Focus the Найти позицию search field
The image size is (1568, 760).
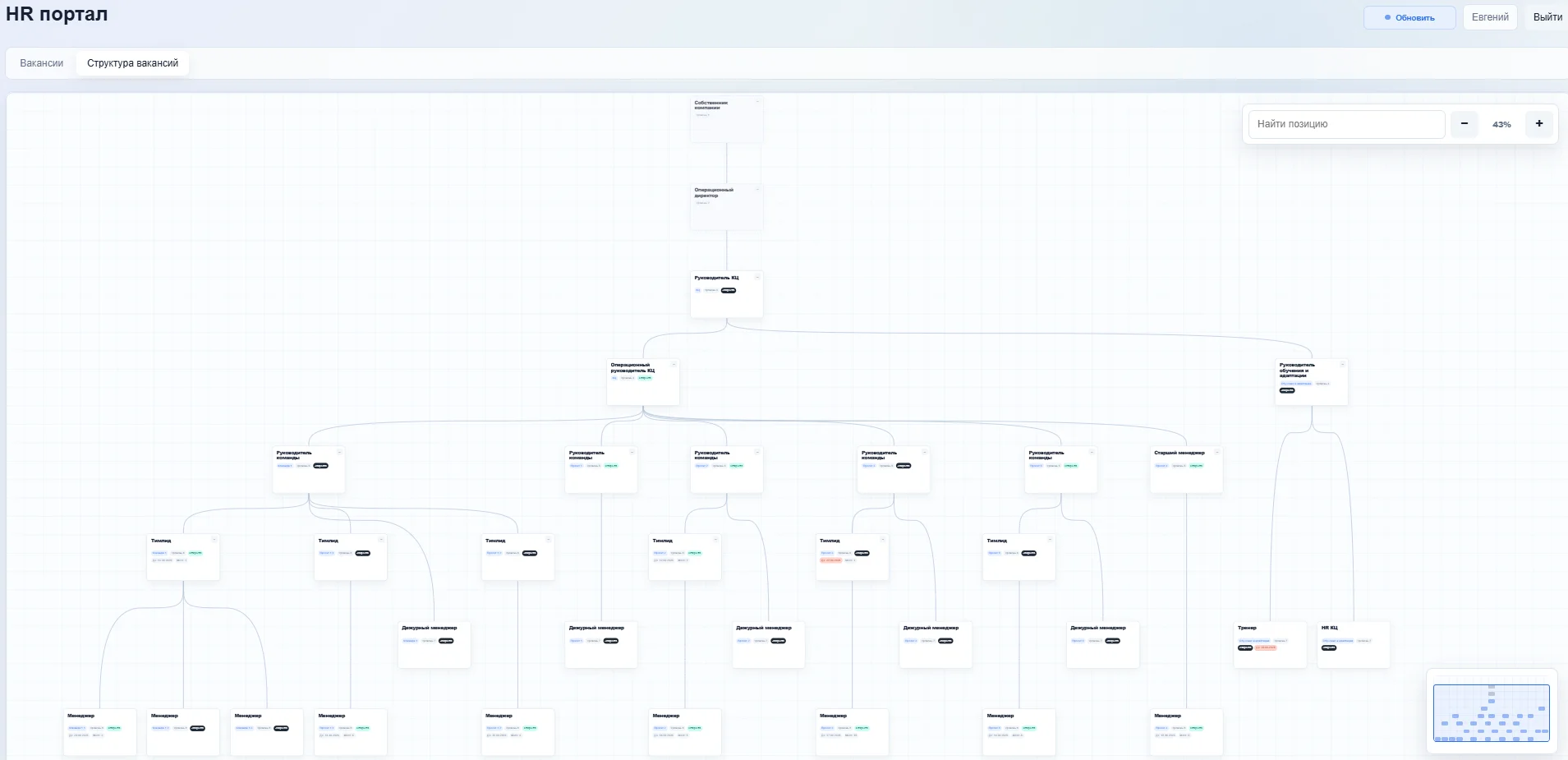[x=1346, y=124]
